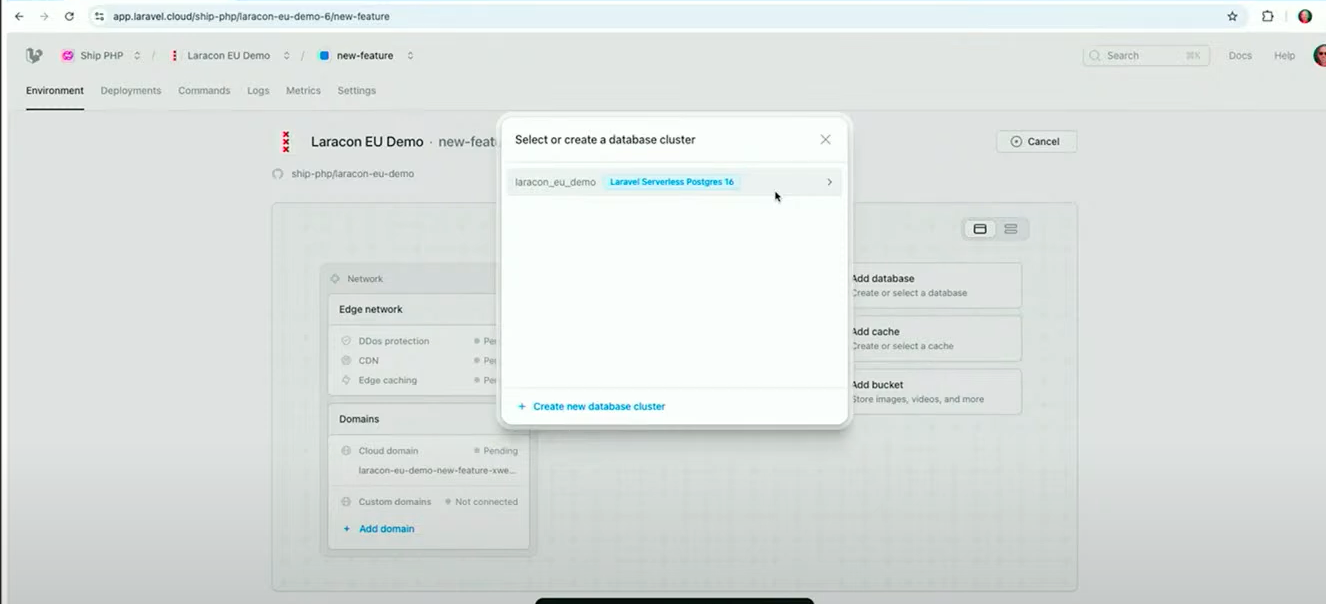Viewport: 1326px width, 604px height.
Task: Open the Metrics tab
Action: point(303,90)
